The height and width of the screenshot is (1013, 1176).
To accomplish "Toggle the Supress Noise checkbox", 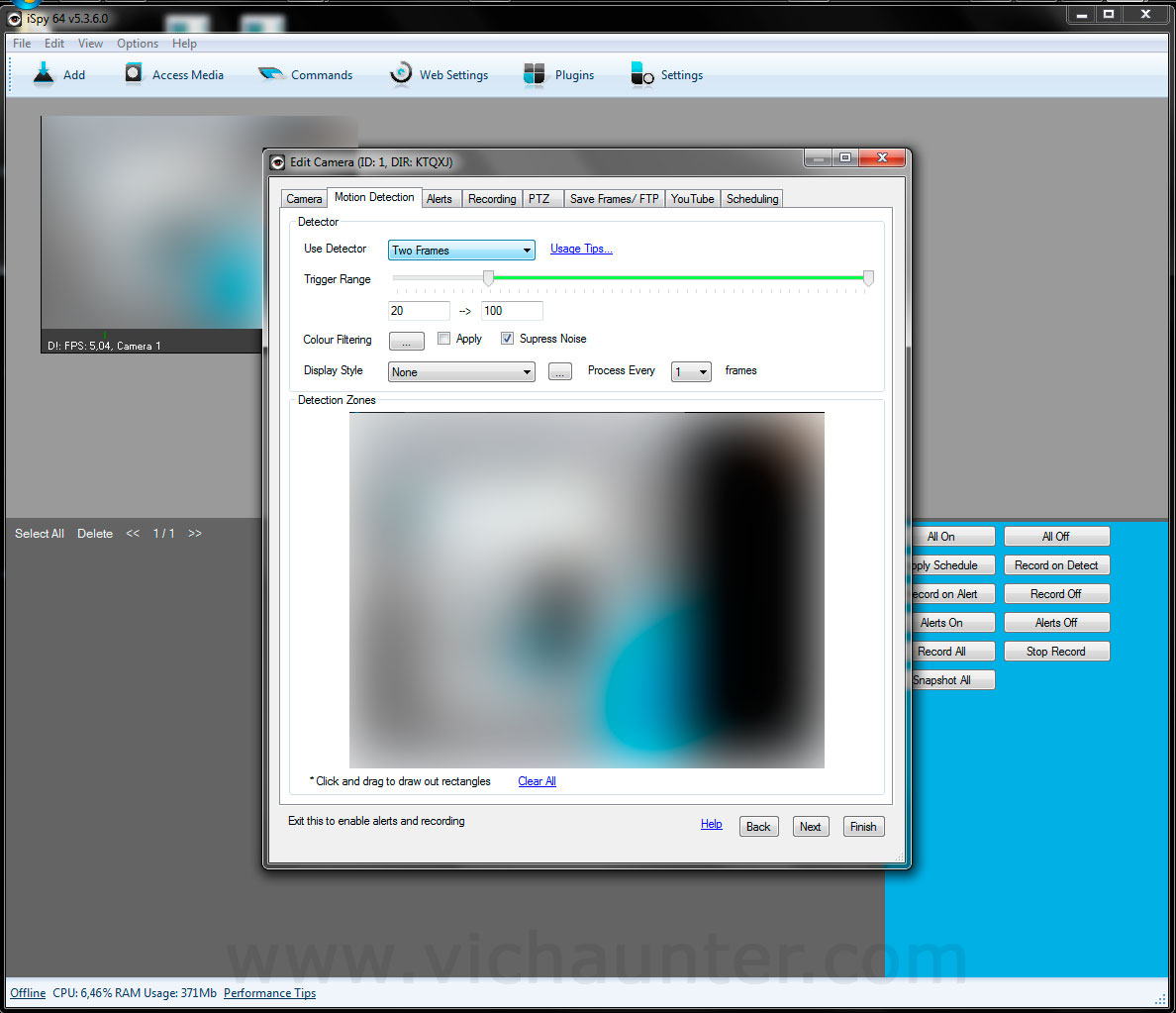I will (507, 339).
